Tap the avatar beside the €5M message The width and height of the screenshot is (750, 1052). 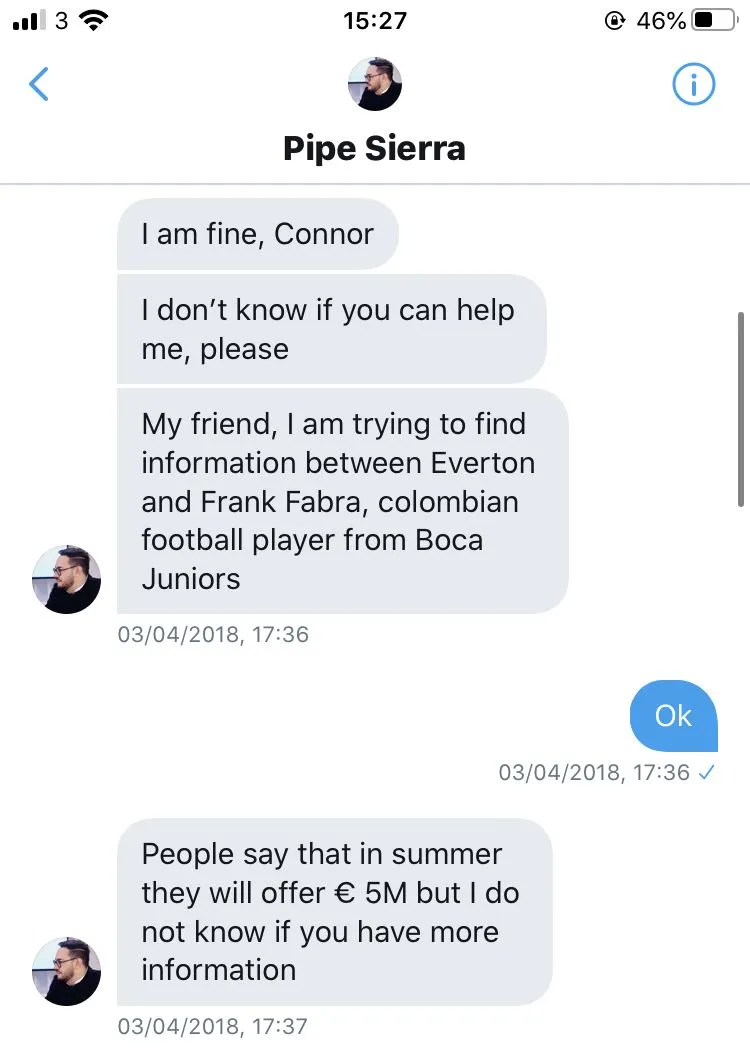pos(67,971)
